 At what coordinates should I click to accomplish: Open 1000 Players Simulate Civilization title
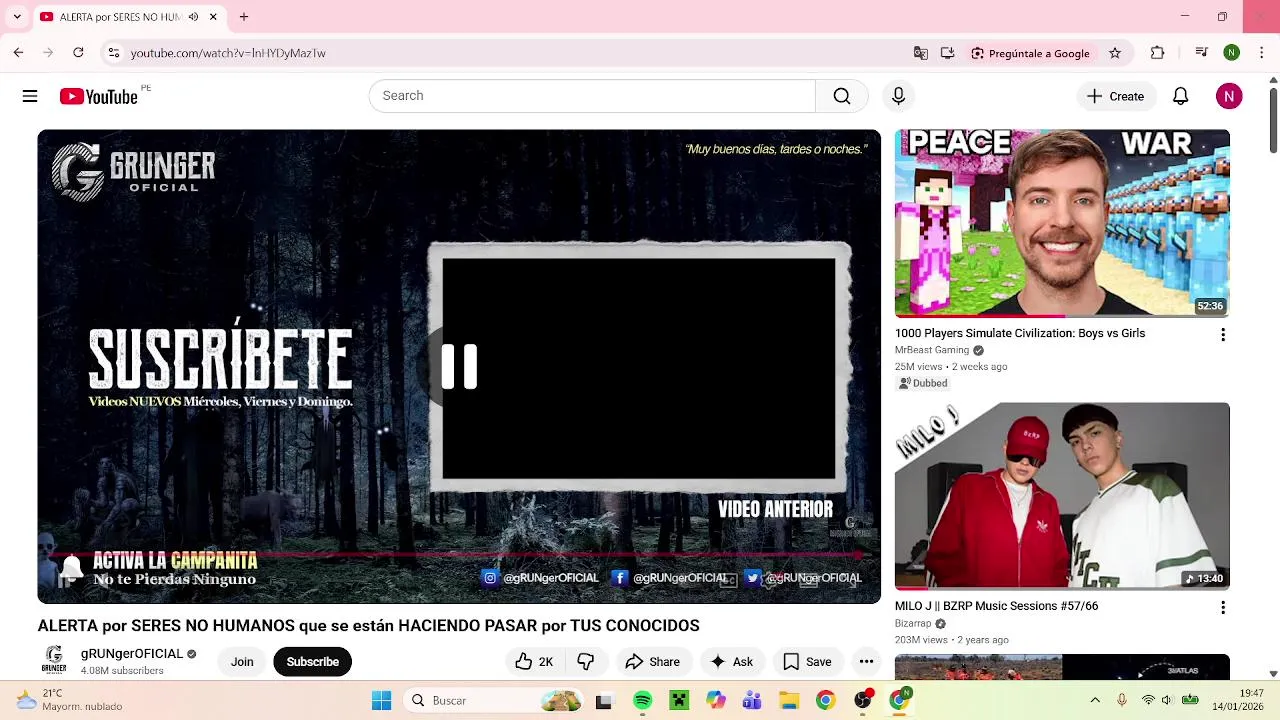coord(1020,333)
